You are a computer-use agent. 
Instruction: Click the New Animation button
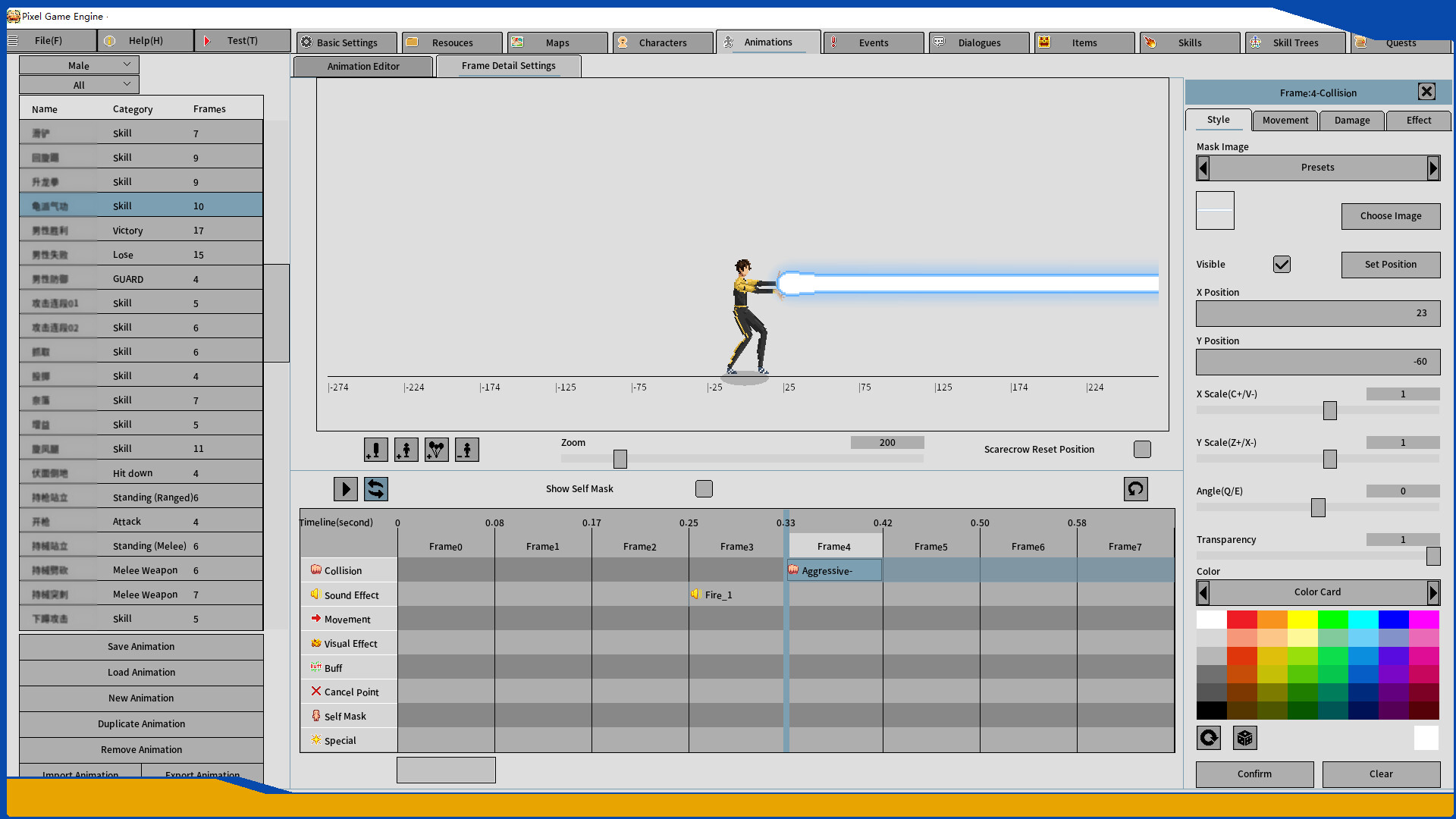coord(140,698)
